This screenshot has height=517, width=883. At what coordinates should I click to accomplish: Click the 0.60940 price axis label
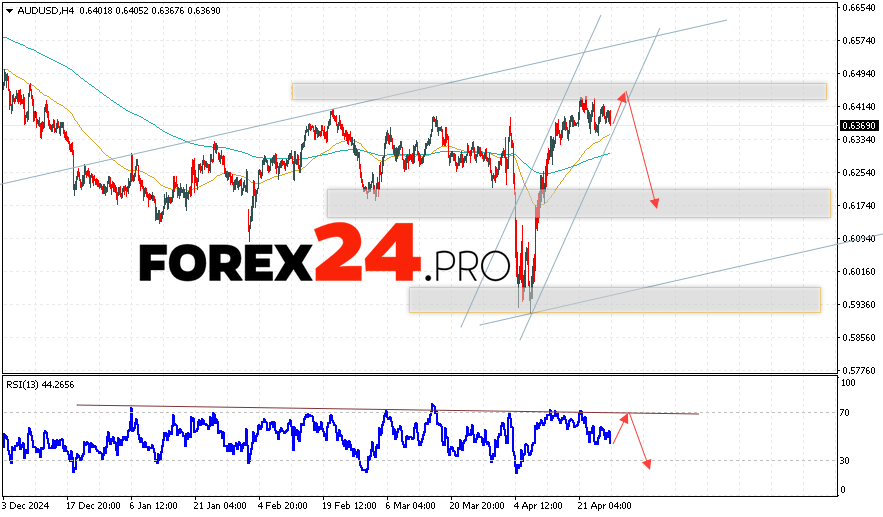coord(859,239)
